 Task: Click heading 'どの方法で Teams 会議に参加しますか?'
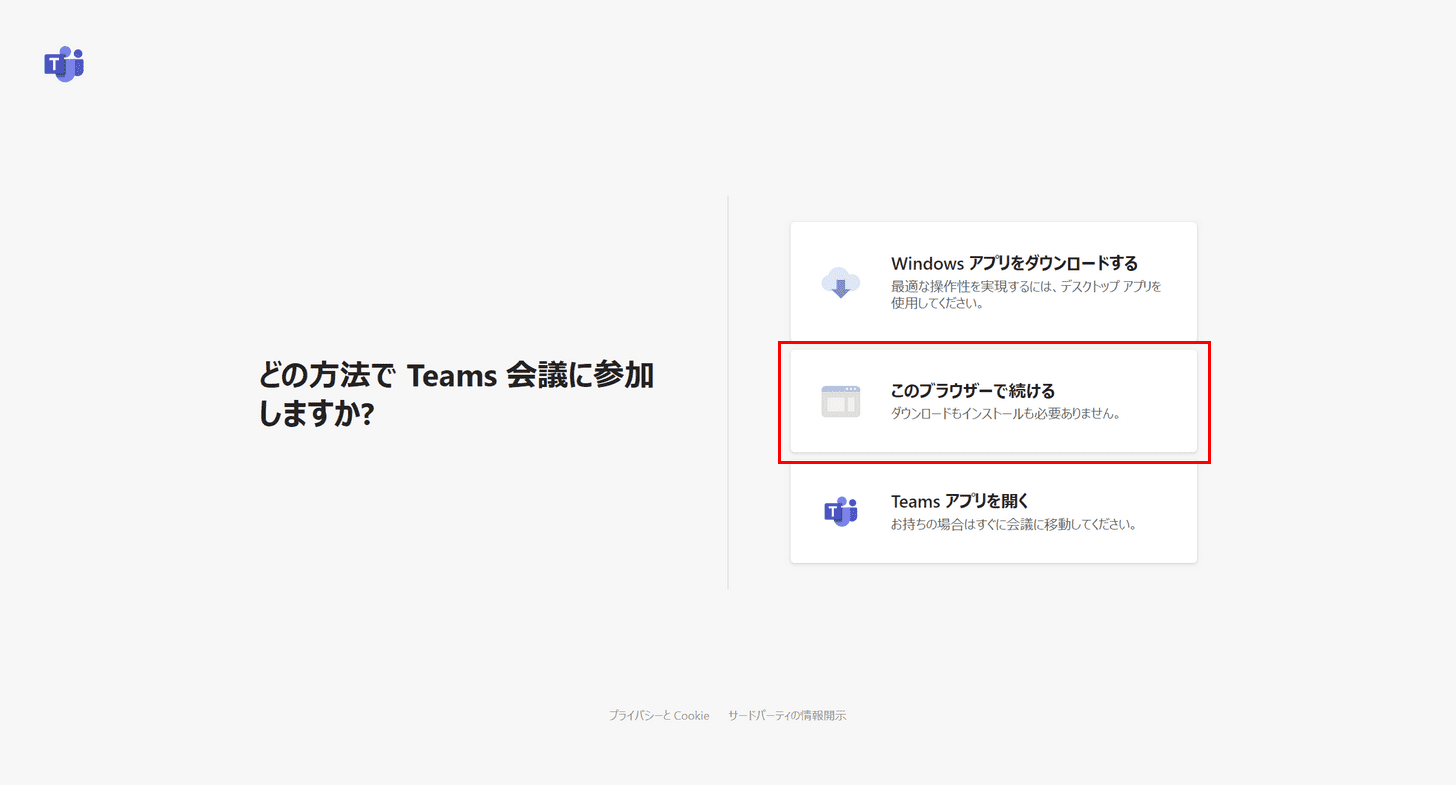(x=456, y=394)
